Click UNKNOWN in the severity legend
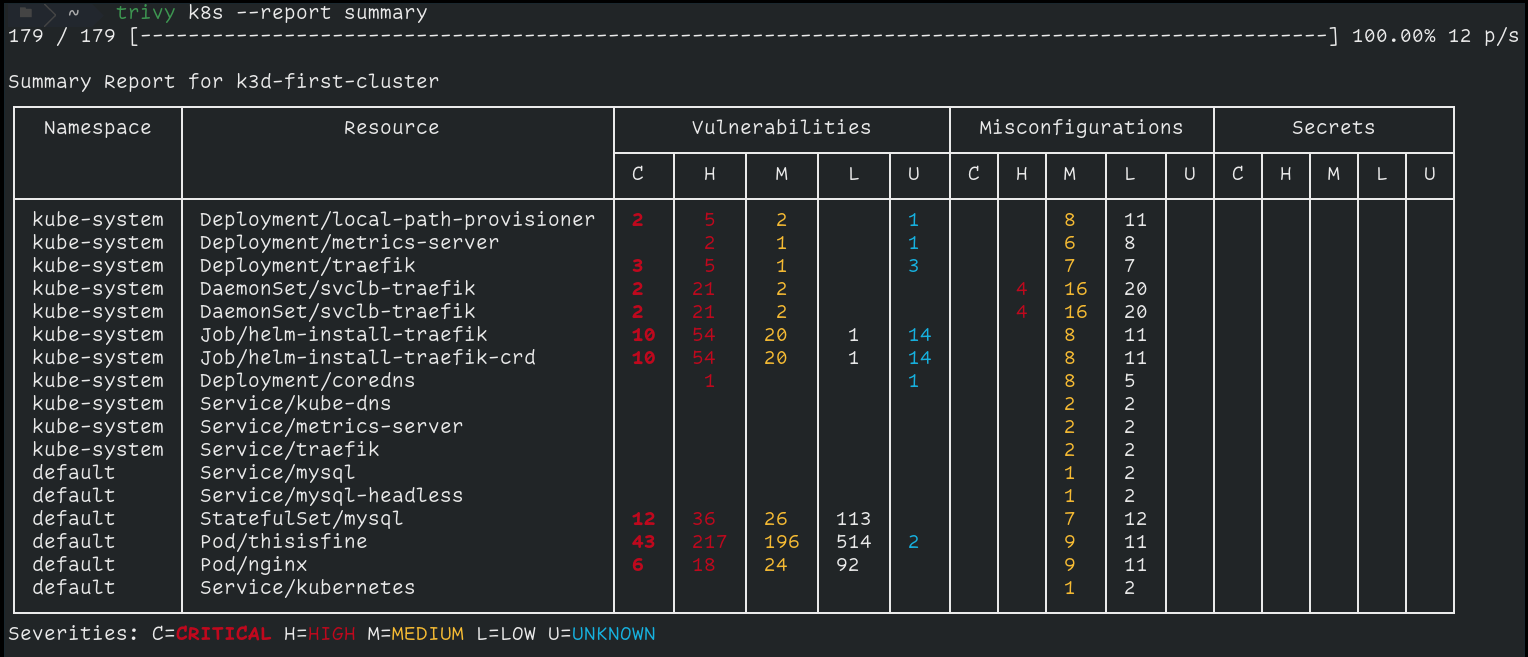 (x=613, y=632)
